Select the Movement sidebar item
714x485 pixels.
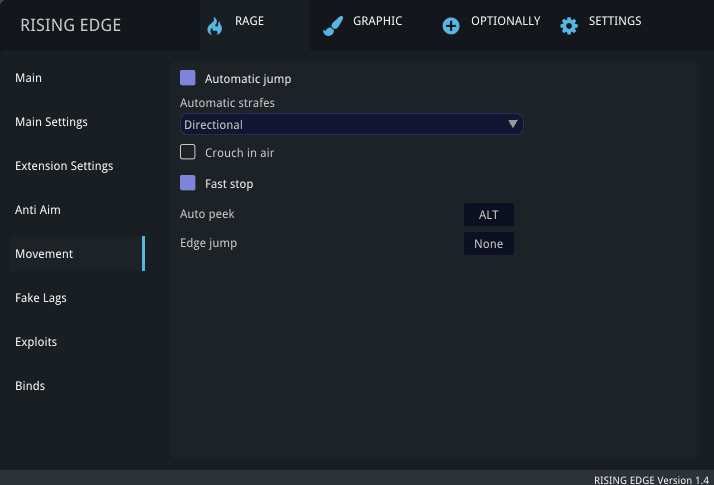[x=77, y=254]
